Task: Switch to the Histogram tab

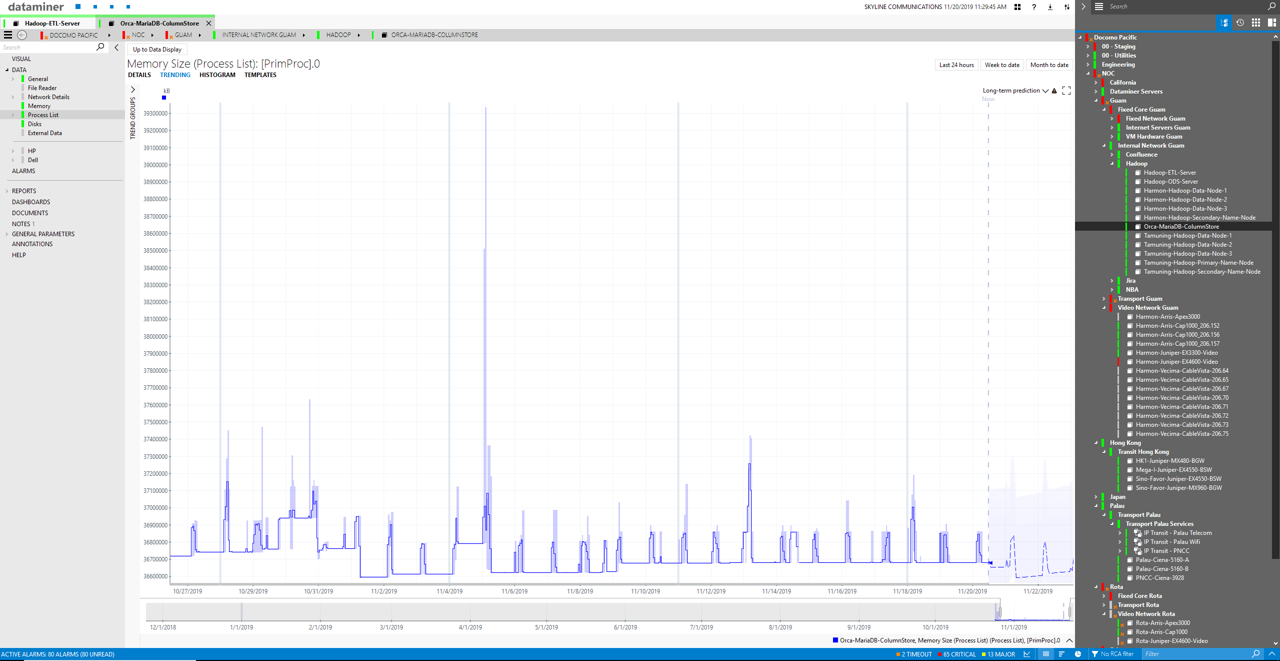Action: 217,75
